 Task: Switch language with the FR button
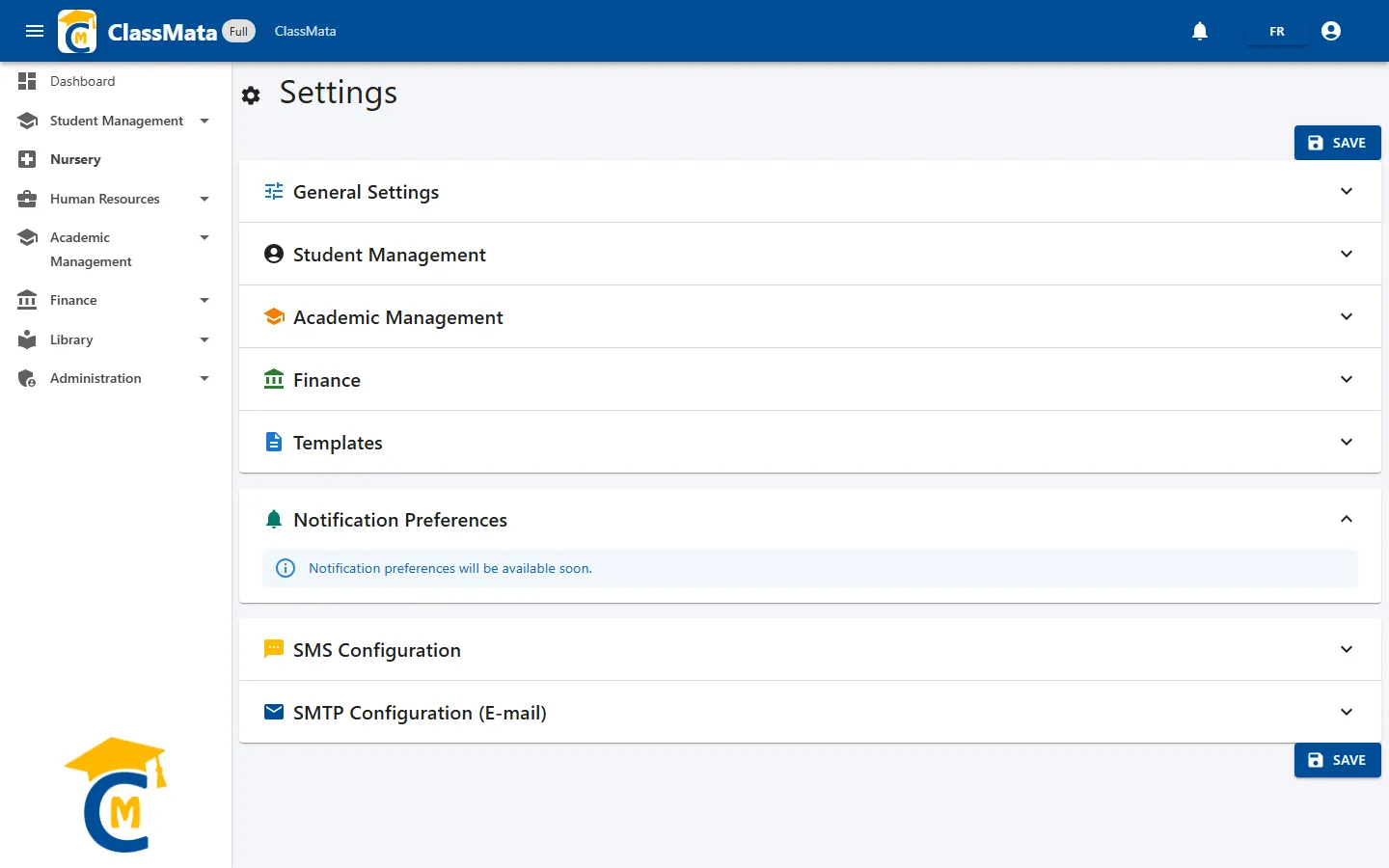[x=1277, y=31]
